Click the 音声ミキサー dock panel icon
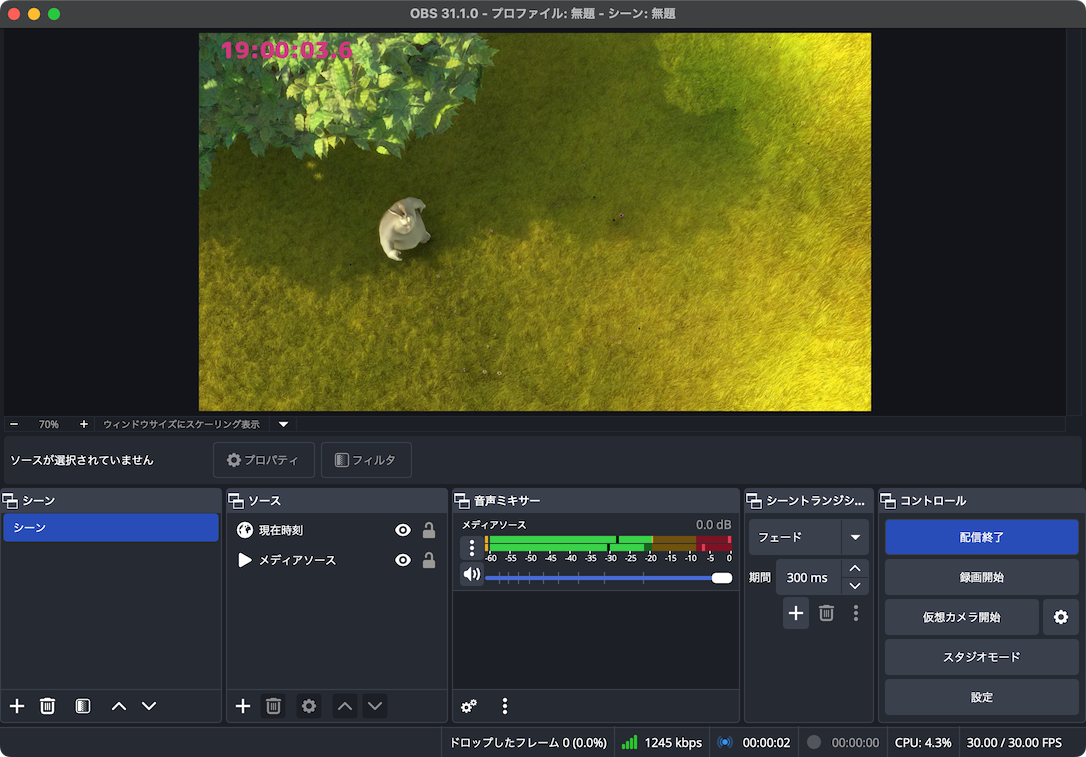The height and width of the screenshot is (757, 1086). [x=462, y=501]
